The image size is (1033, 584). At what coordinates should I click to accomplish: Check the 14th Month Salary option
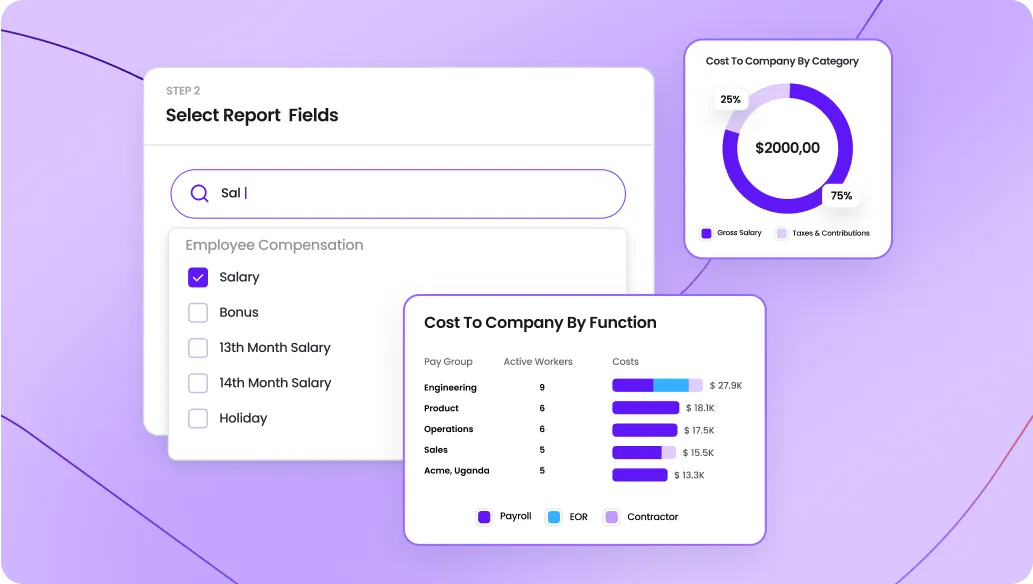coord(197,383)
